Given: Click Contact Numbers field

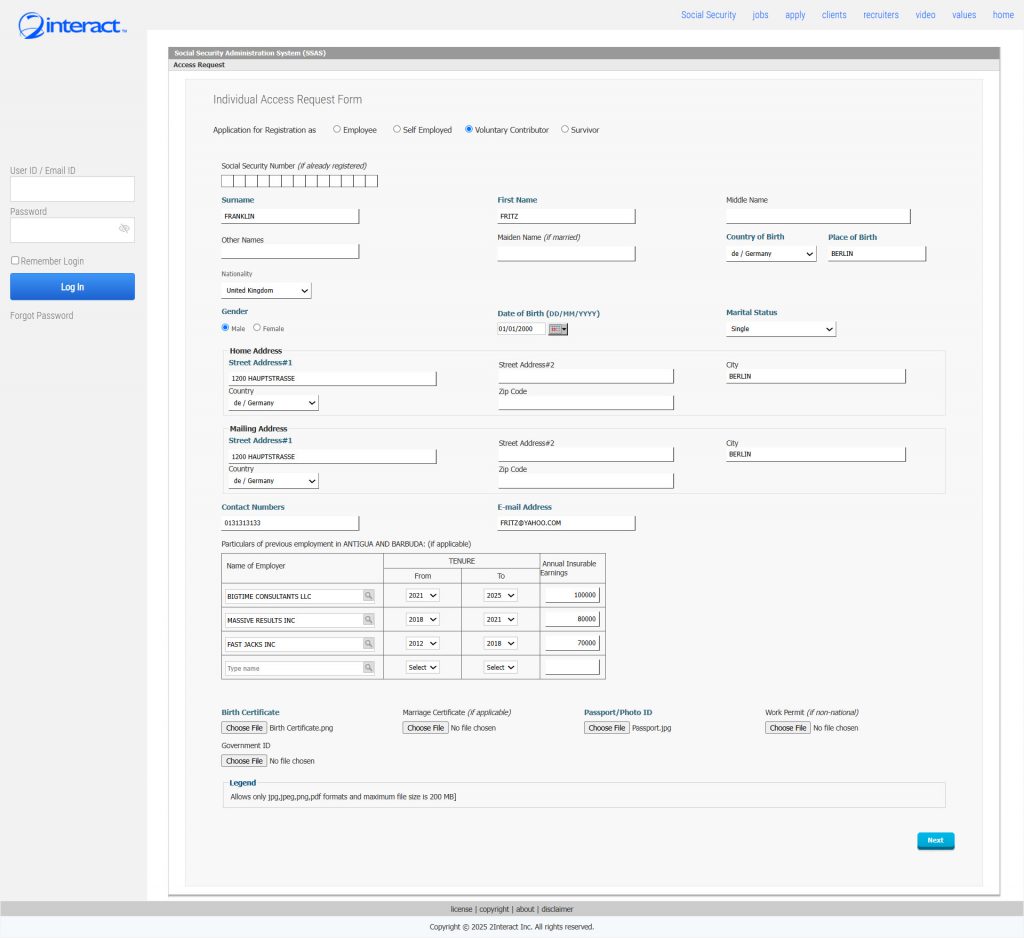Looking at the screenshot, I should point(290,523).
